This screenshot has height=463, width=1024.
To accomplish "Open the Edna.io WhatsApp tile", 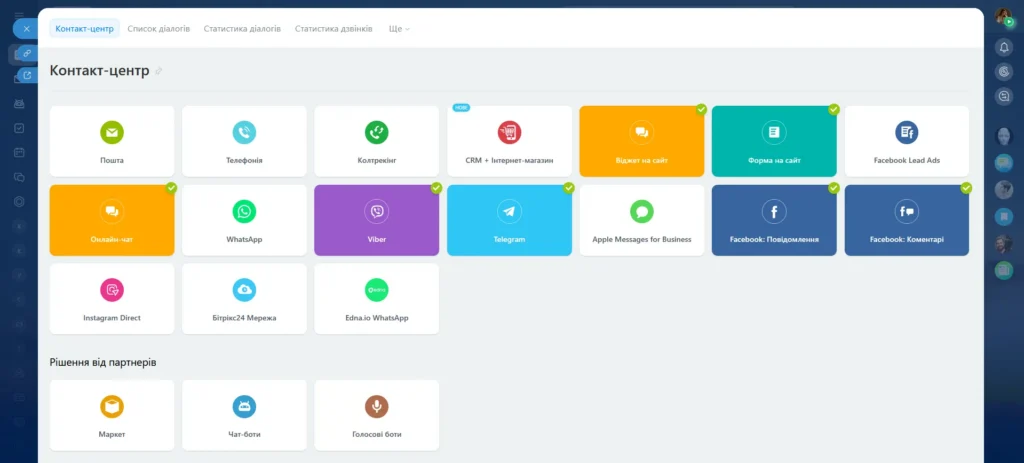I will (377, 299).
